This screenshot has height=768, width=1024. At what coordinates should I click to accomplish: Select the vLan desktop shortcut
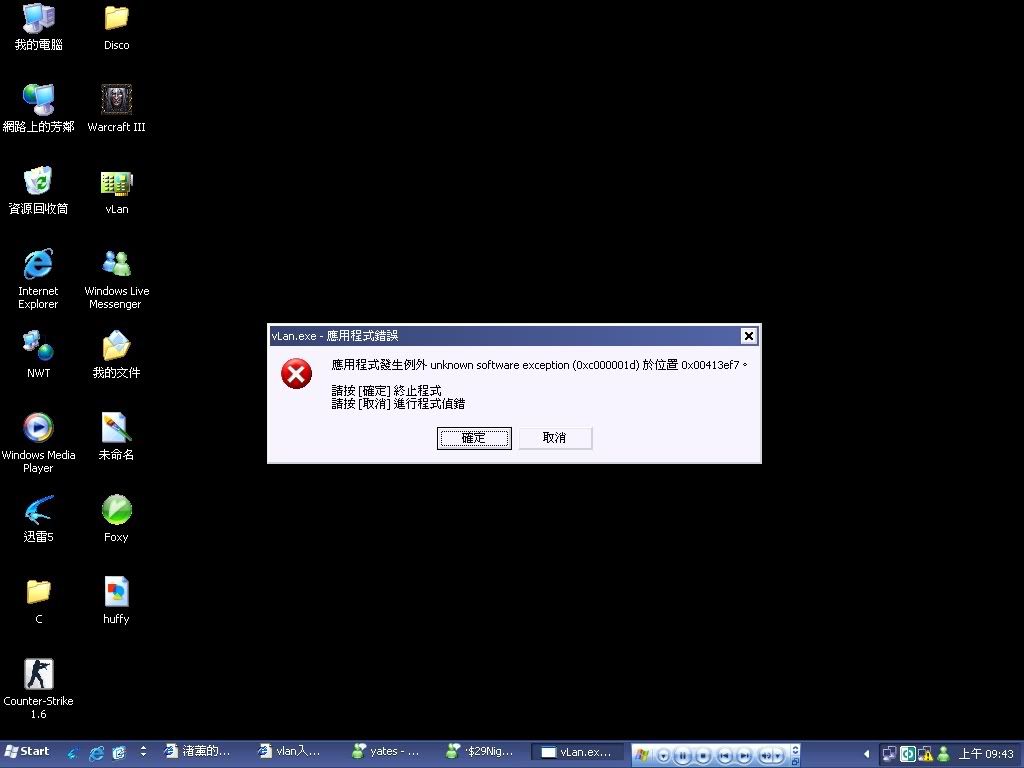pos(117,183)
